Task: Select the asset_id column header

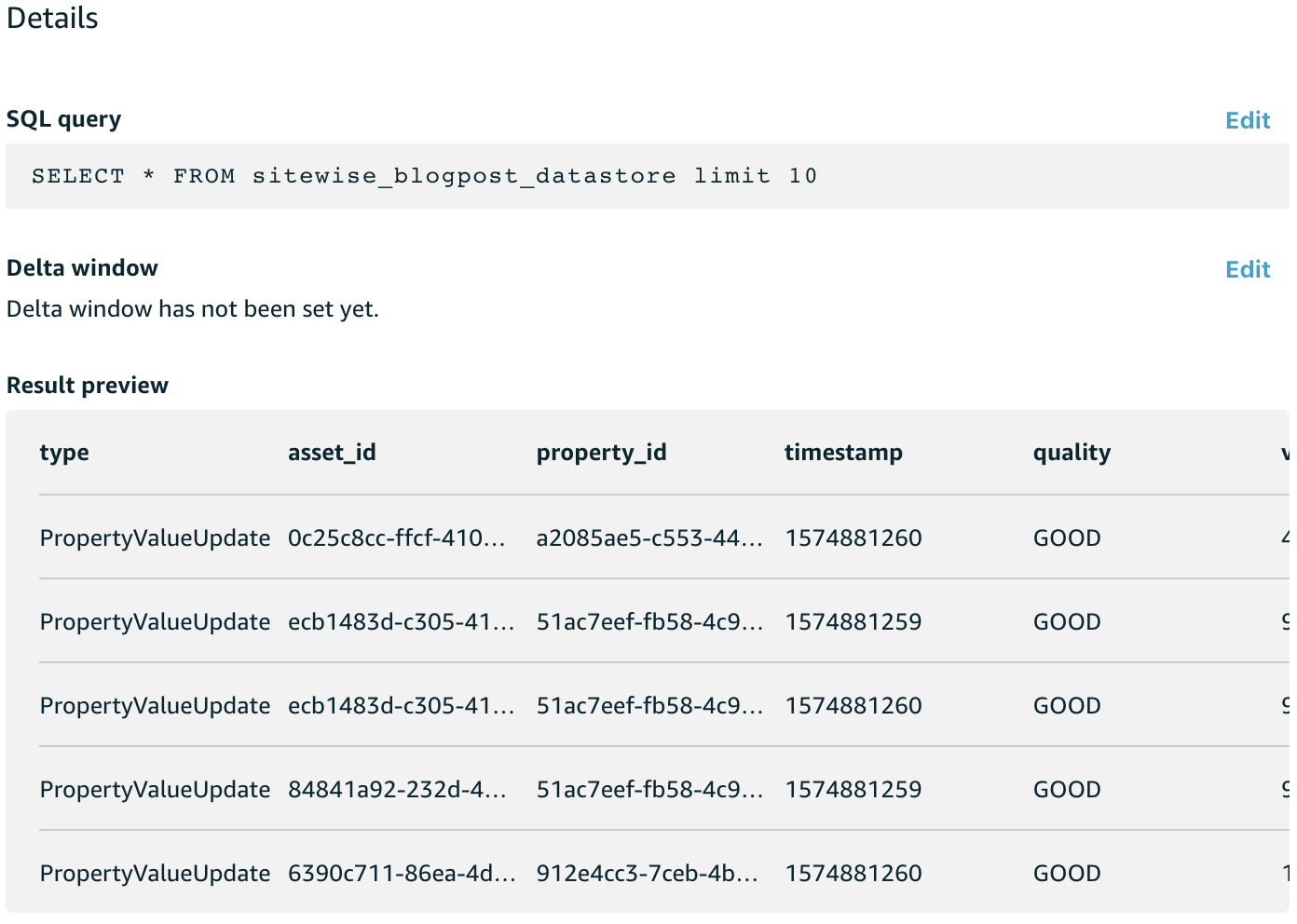Action: point(332,453)
